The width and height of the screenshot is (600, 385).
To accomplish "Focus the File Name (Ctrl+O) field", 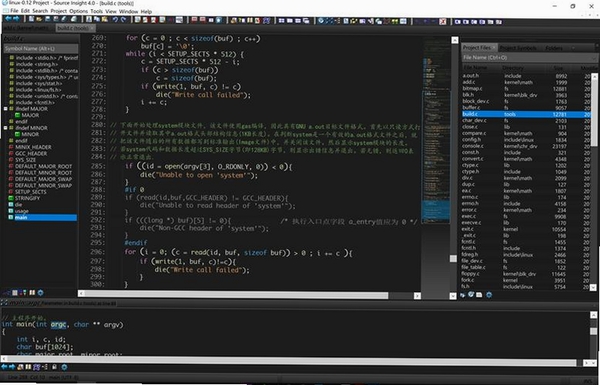I will [x=530, y=57].
